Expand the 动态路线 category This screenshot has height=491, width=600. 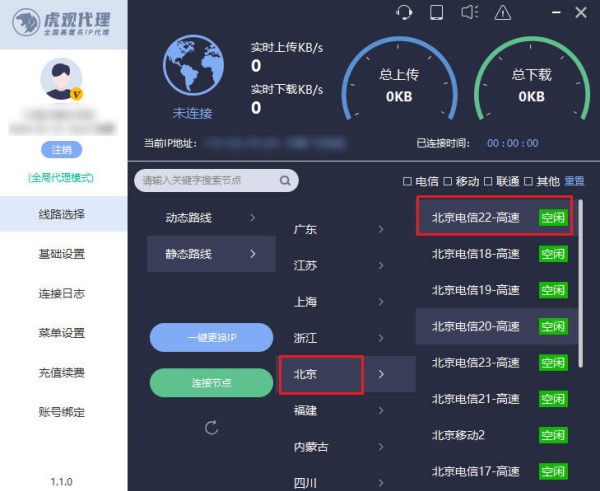(x=211, y=218)
